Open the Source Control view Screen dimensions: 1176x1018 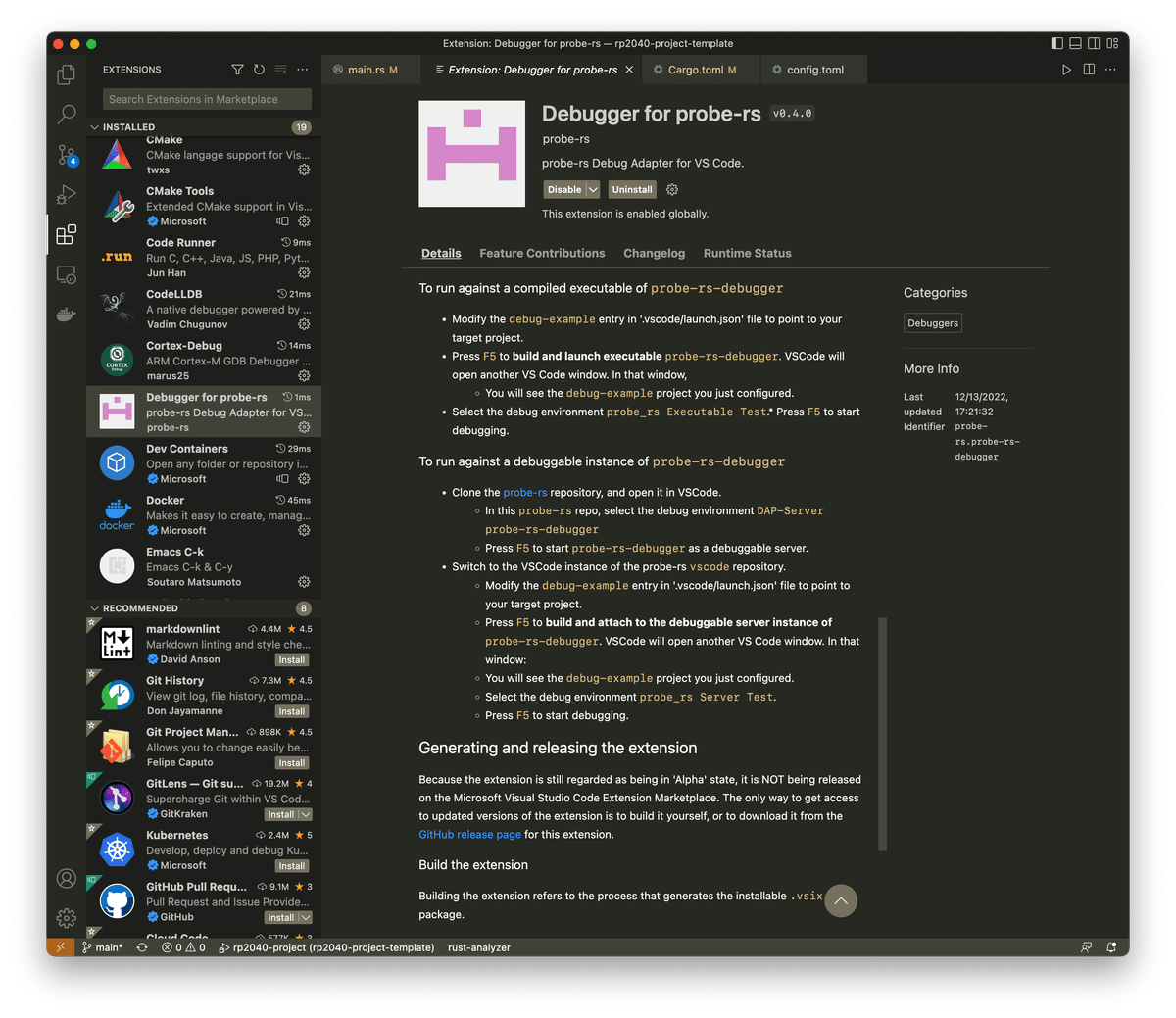tap(66, 156)
